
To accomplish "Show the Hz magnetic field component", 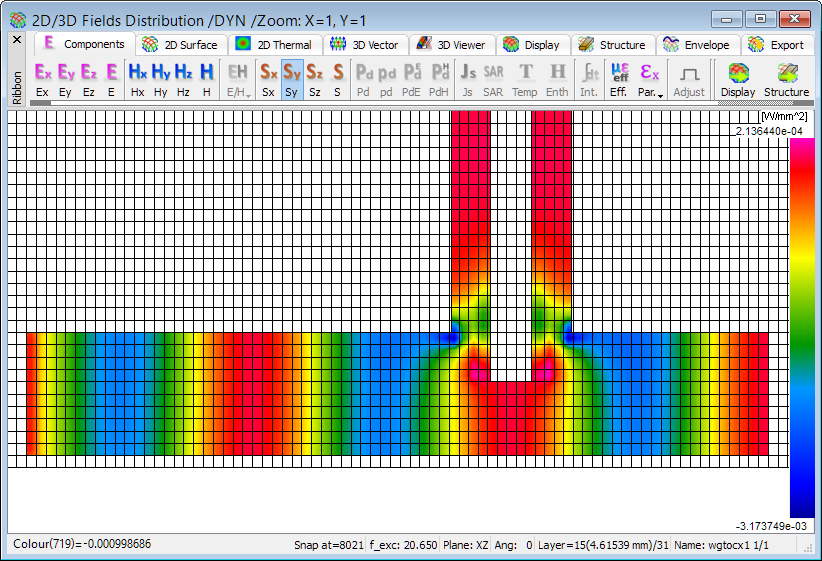I will tap(183, 79).
